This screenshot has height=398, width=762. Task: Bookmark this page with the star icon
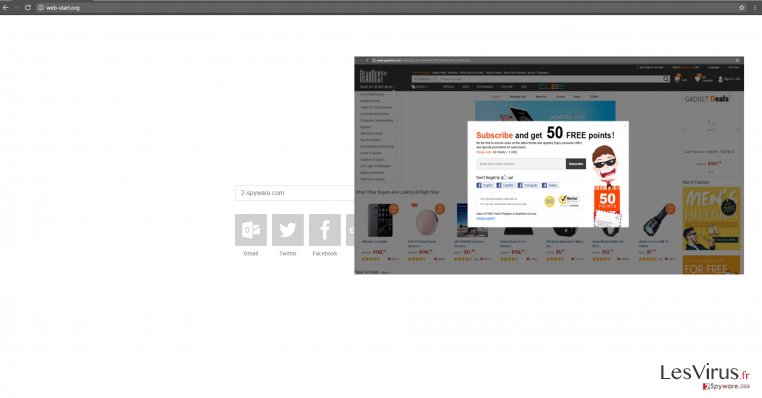pos(742,8)
